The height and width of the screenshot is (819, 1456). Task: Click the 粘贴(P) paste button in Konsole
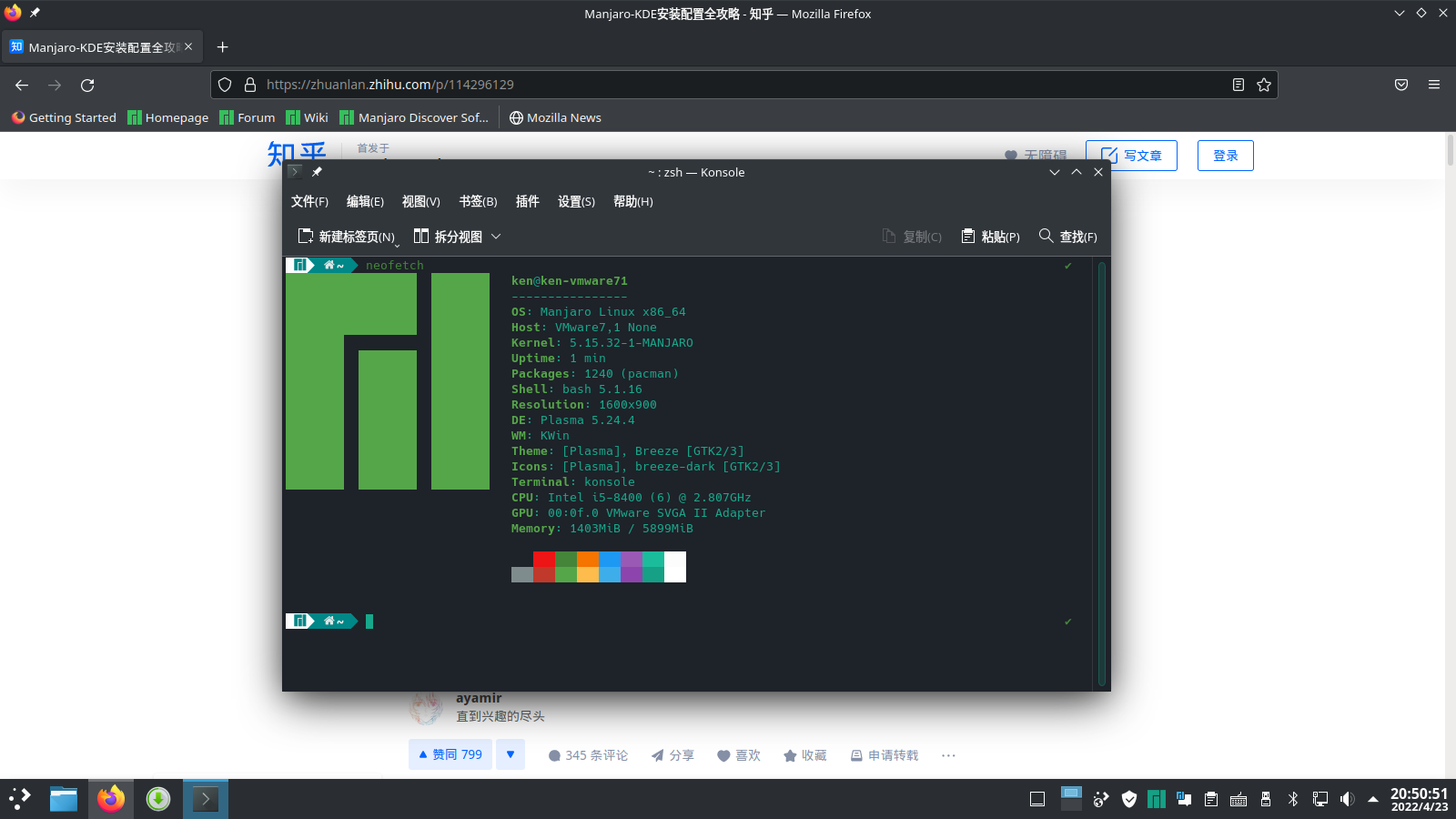(991, 237)
